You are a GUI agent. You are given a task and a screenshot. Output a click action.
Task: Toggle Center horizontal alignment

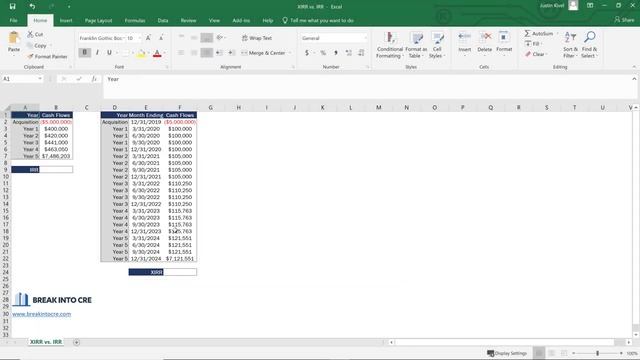click(x=194, y=53)
